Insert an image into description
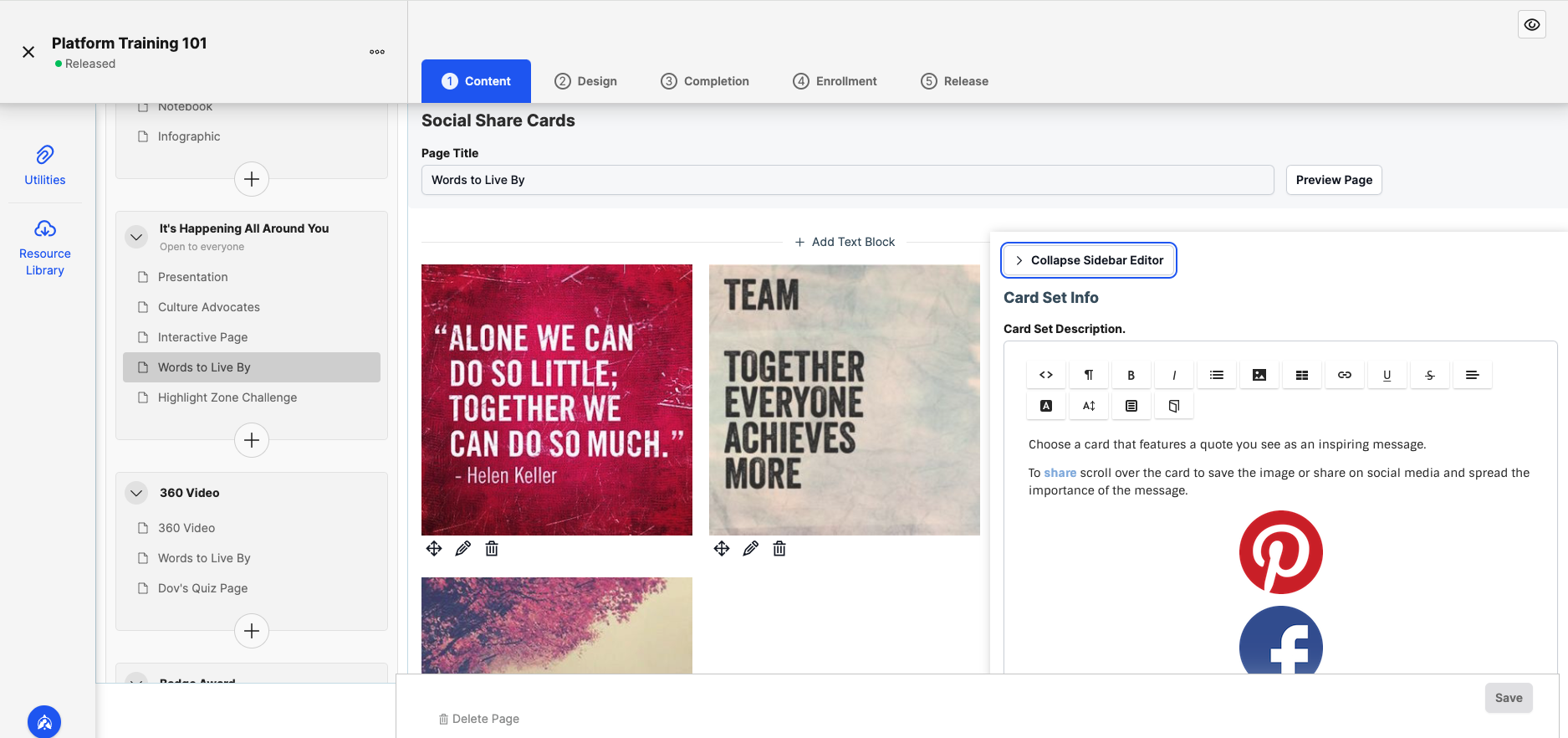Image resolution: width=1568 pixels, height=738 pixels. point(1259,375)
